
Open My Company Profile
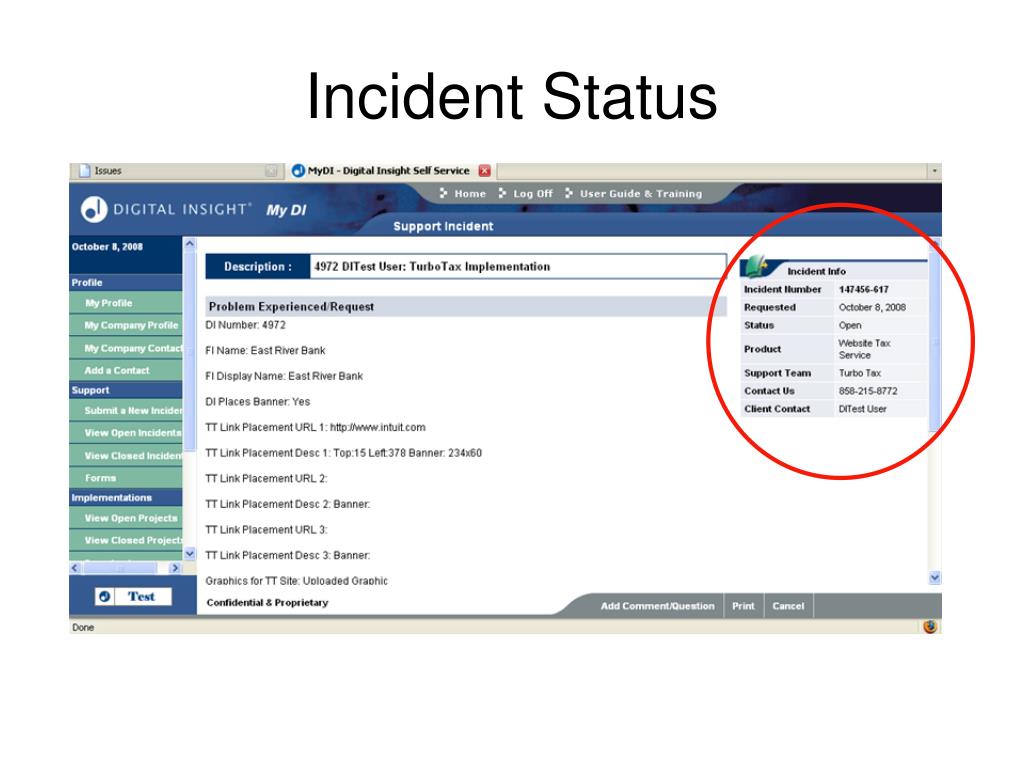[126, 325]
